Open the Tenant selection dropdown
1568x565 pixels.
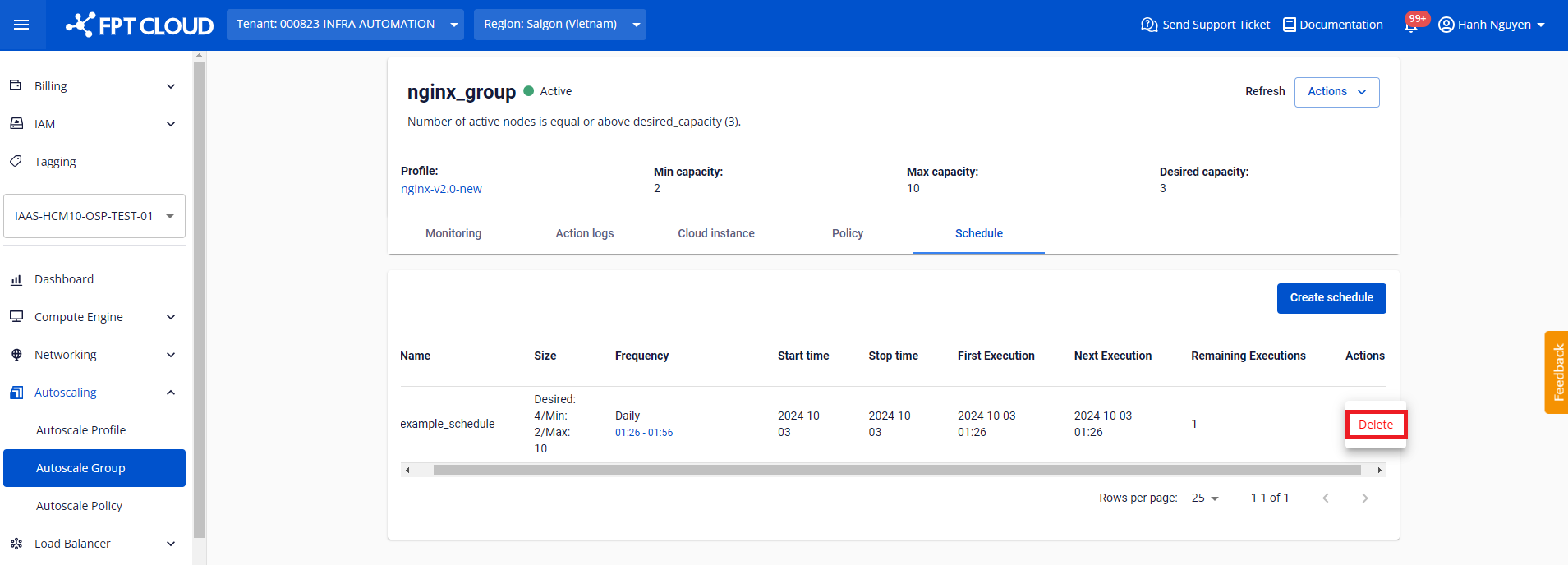click(x=345, y=25)
